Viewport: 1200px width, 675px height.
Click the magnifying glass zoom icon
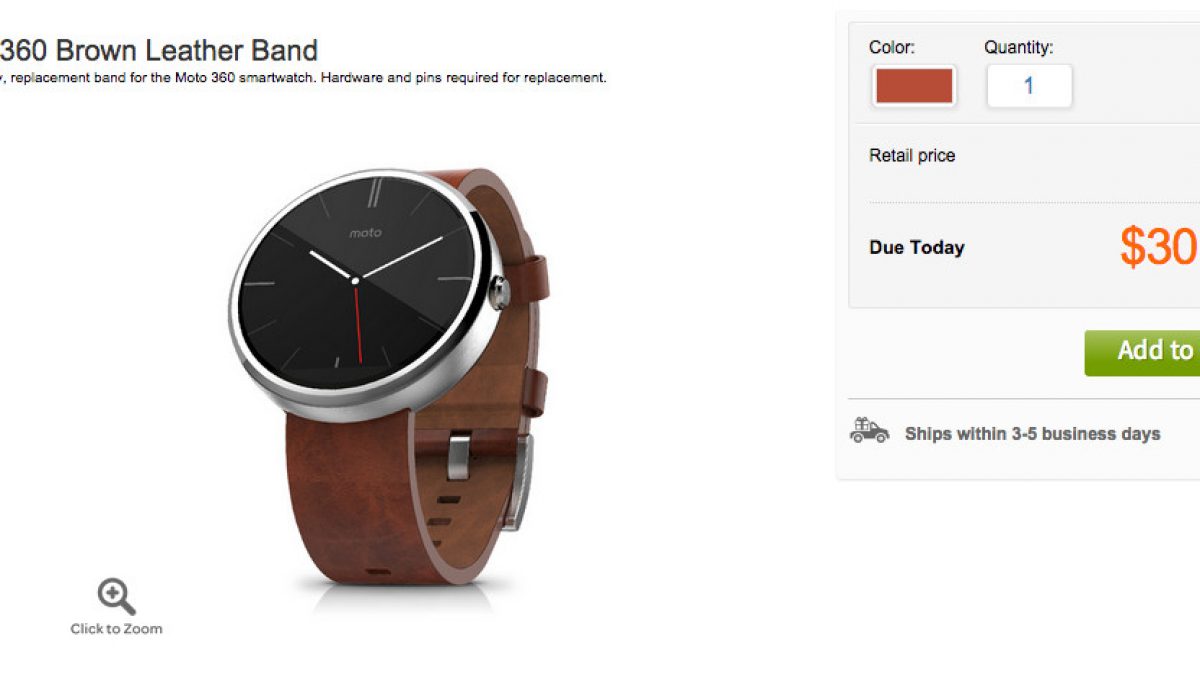pyautogui.click(x=116, y=596)
